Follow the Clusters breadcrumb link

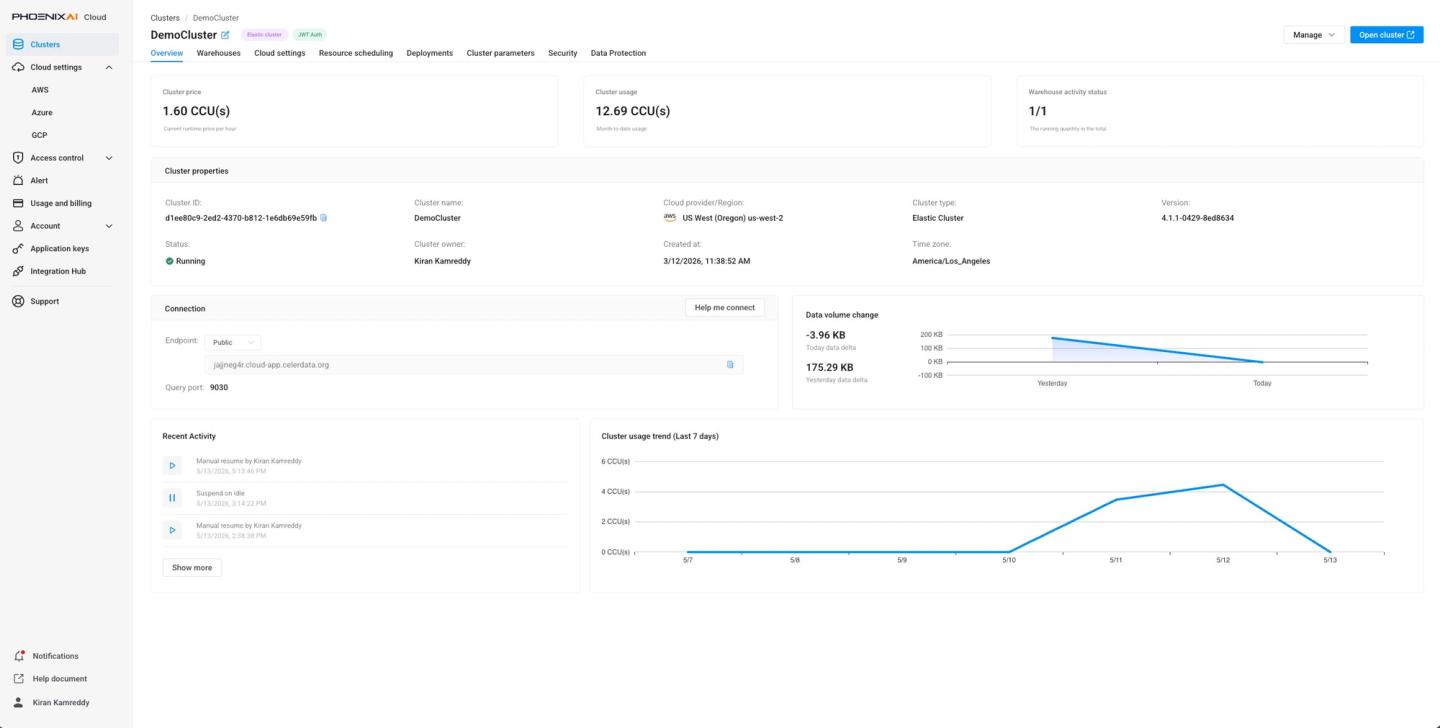(165, 18)
